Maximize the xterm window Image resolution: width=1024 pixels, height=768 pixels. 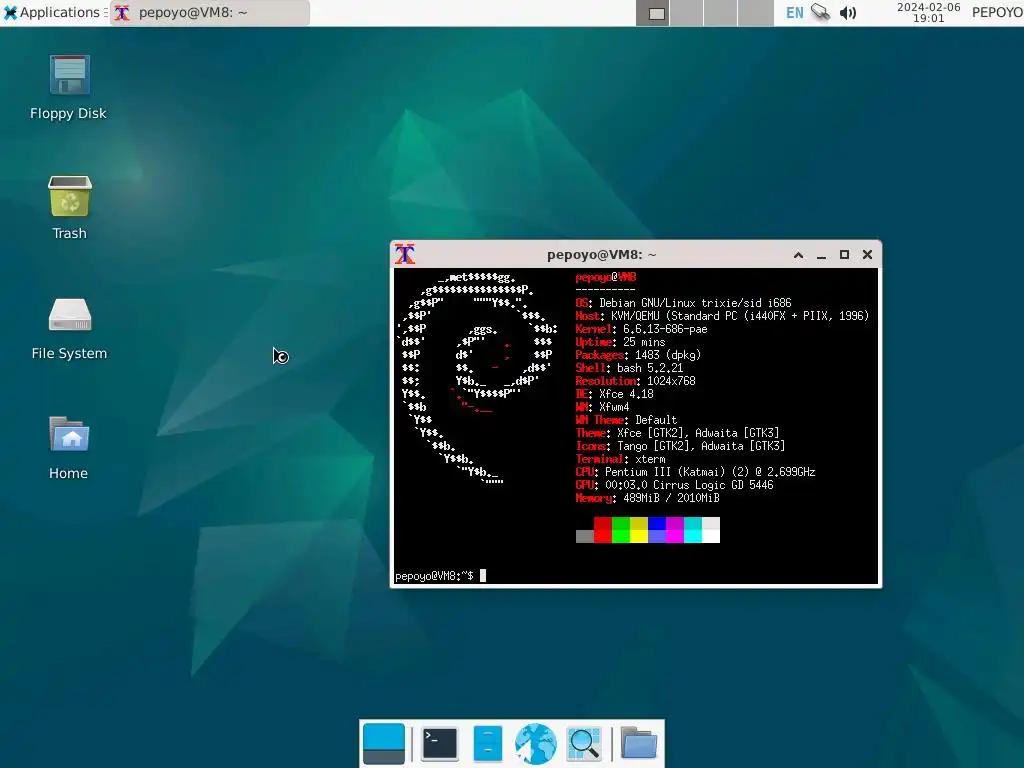(x=844, y=255)
